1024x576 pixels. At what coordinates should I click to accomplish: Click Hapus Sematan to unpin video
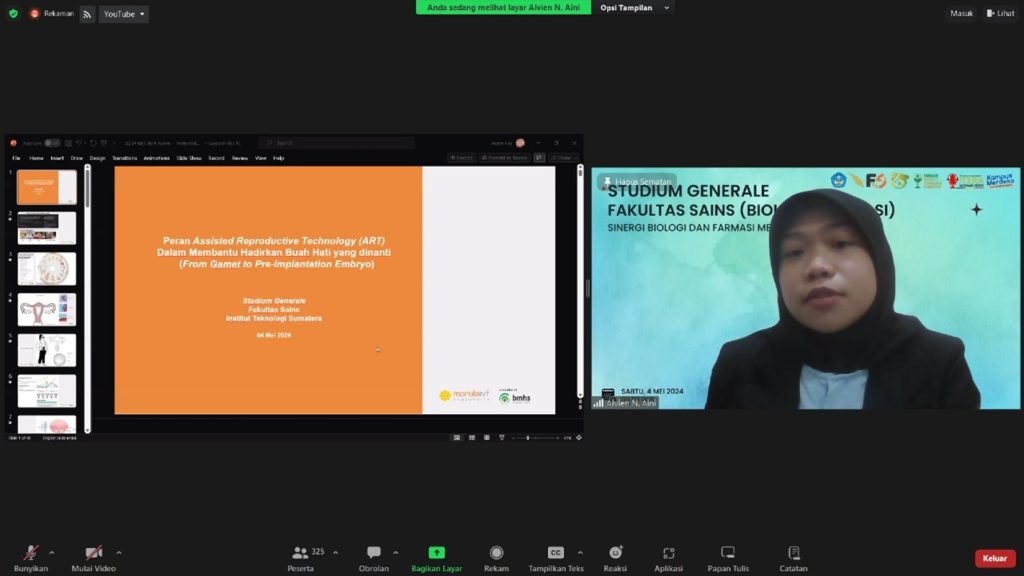coord(637,182)
